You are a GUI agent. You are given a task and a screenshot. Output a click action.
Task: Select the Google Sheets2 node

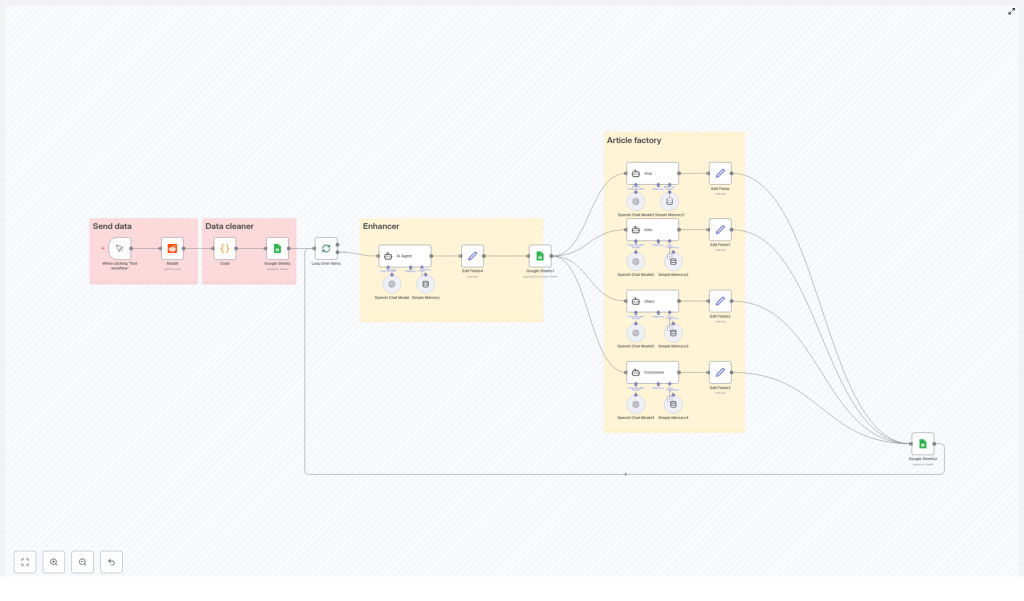923,444
